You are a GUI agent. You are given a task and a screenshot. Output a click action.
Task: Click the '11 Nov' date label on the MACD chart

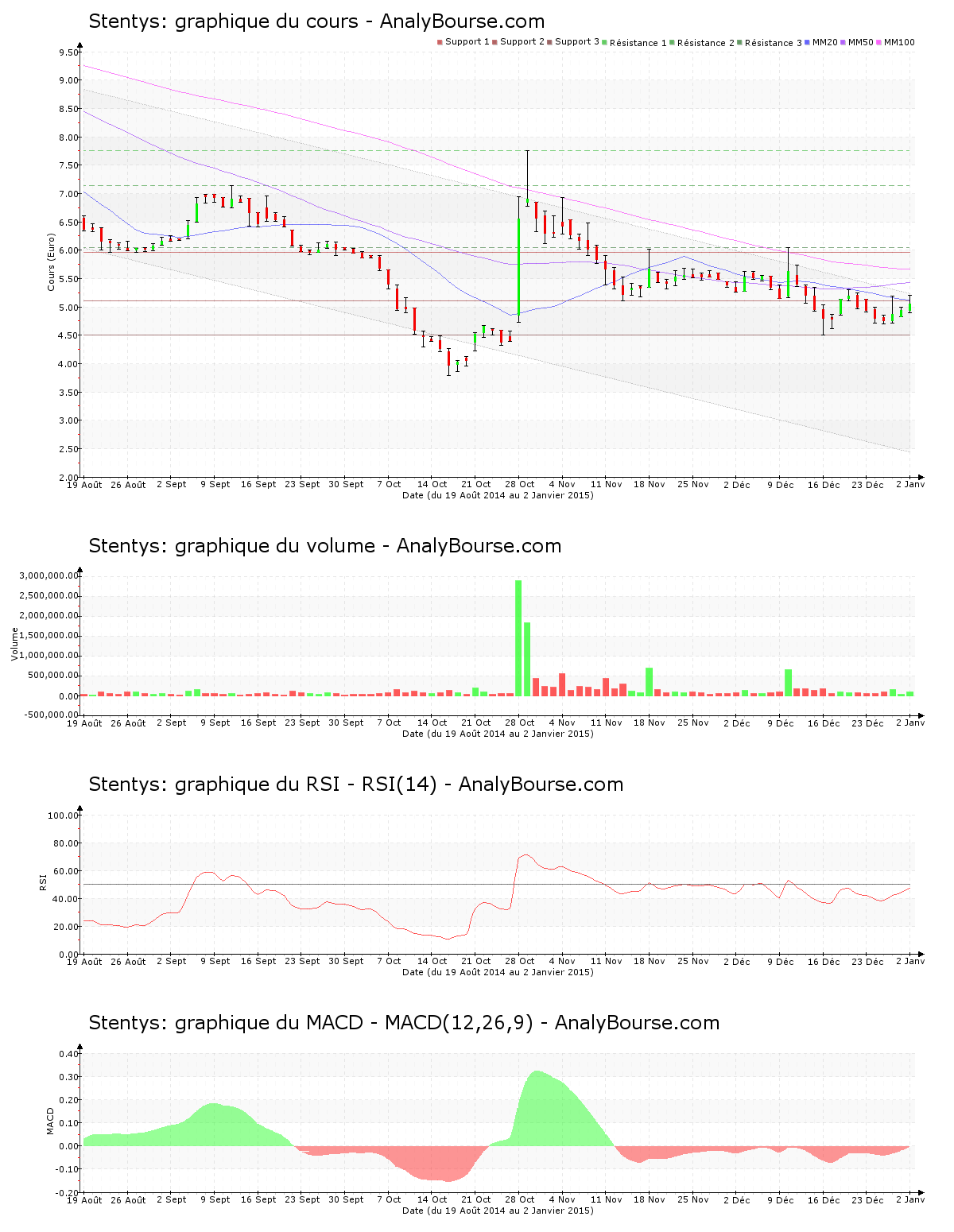click(607, 1199)
